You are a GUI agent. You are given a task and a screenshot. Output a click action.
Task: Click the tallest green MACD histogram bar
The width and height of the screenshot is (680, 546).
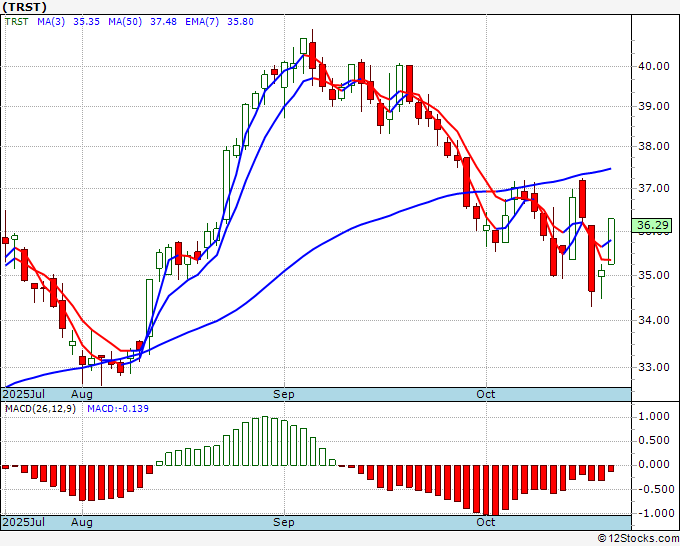[x=265, y=441]
